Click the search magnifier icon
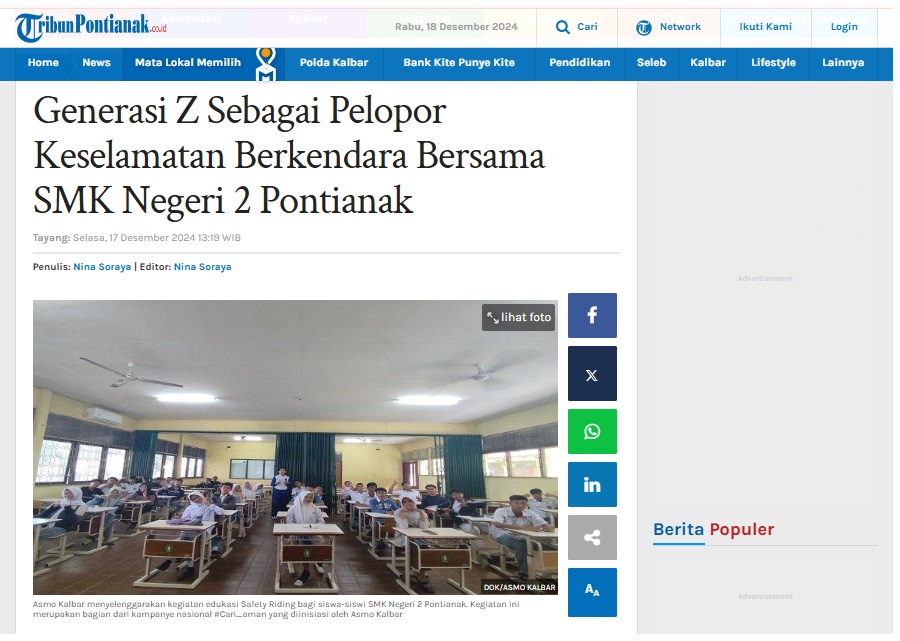Screen dimensions: 900x641 pyautogui.click(x=562, y=27)
